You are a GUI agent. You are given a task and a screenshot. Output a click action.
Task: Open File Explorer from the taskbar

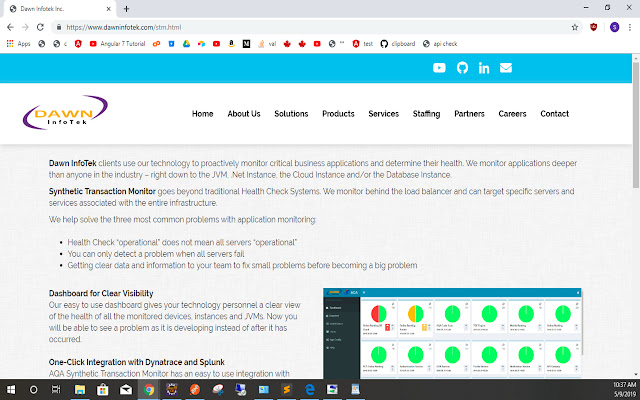click(x=80, y=390)
